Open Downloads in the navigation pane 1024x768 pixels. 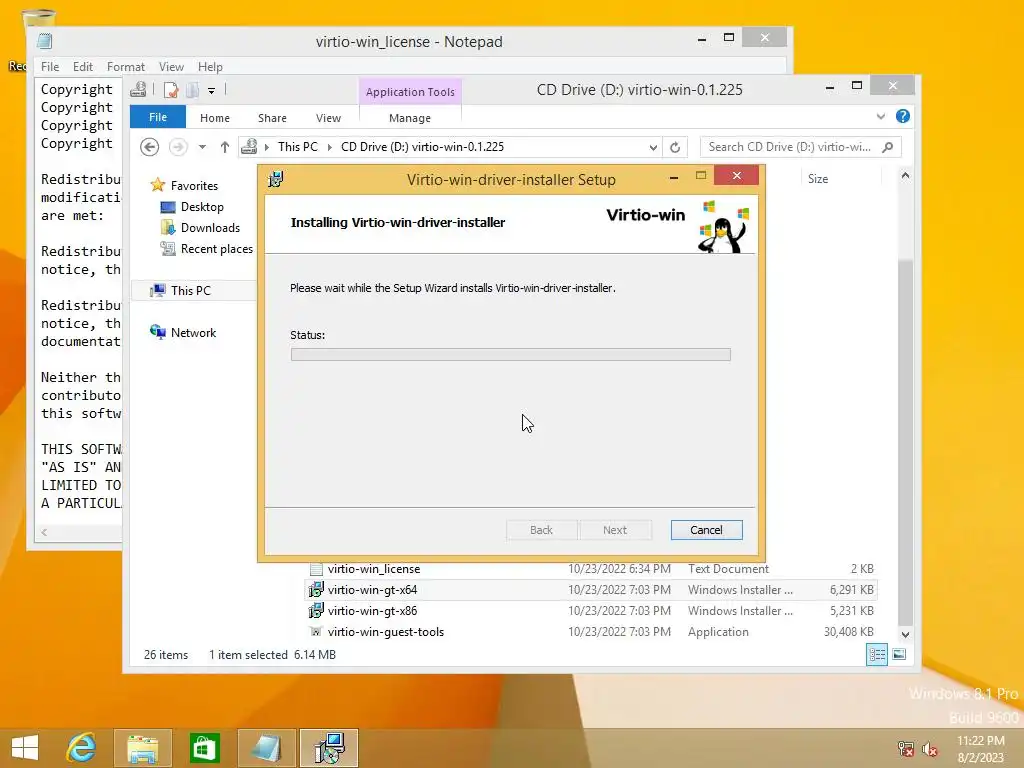tap(210, 227)
